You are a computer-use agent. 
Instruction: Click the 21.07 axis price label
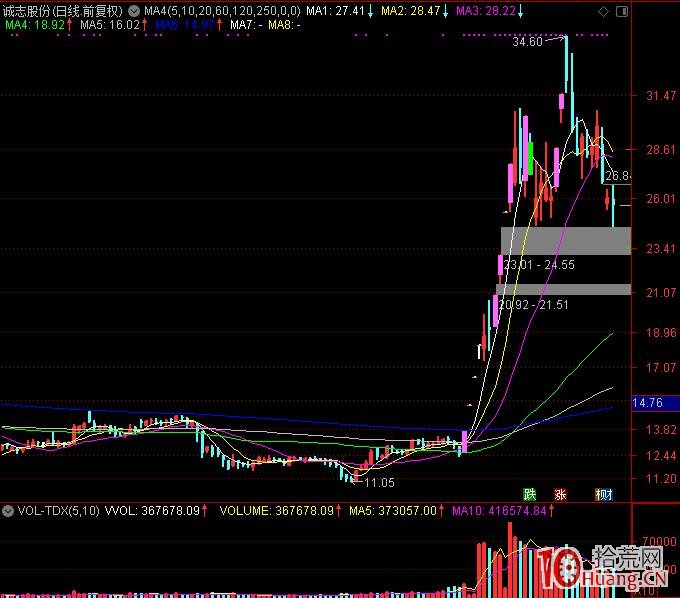(660, 293)
